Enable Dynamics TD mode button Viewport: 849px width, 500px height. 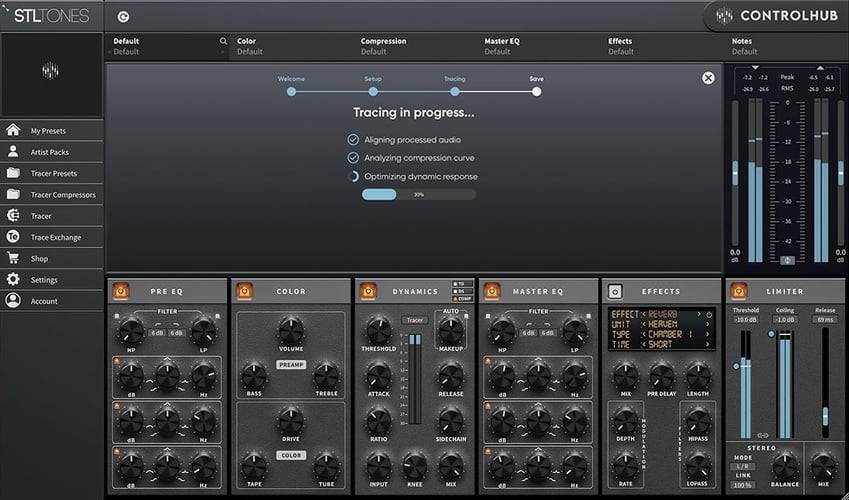[x=462, y=284]
